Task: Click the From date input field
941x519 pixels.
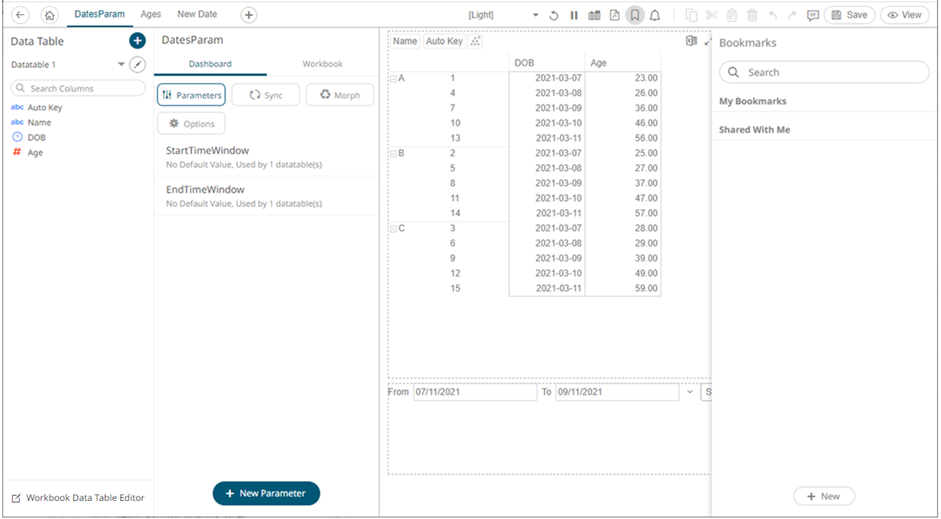Action: click(x=474, y=392)
